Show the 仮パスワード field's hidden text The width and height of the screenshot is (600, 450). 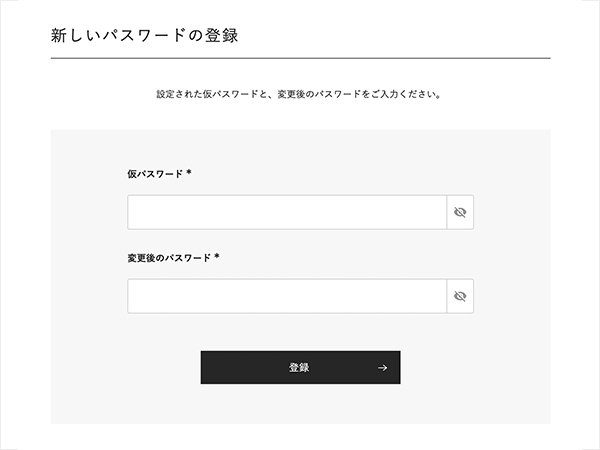coord(460,212)
